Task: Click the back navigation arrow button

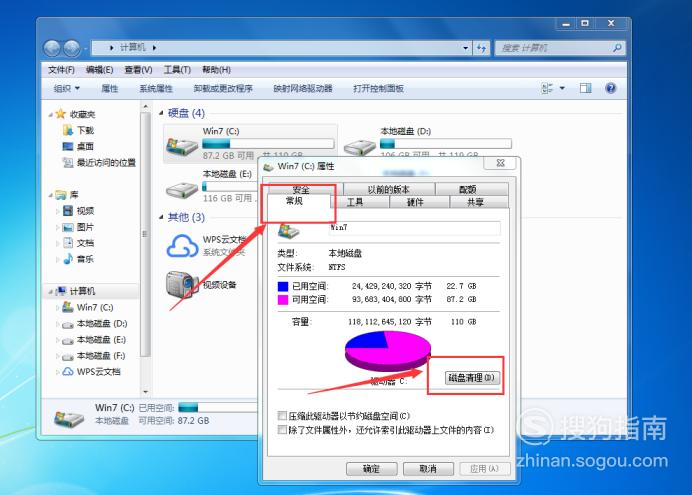Action: 54,48
